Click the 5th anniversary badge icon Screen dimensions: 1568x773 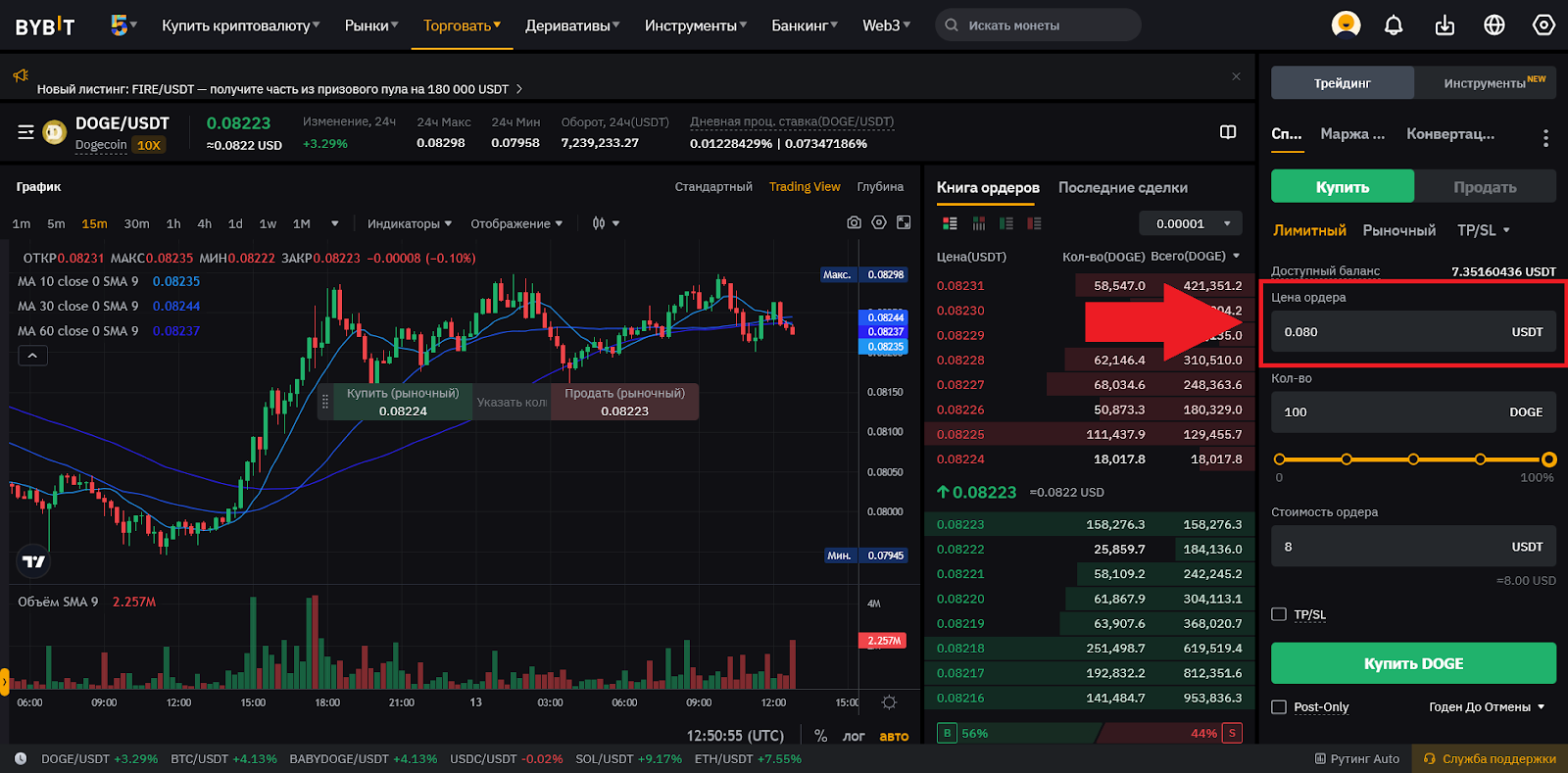point(119,24)
